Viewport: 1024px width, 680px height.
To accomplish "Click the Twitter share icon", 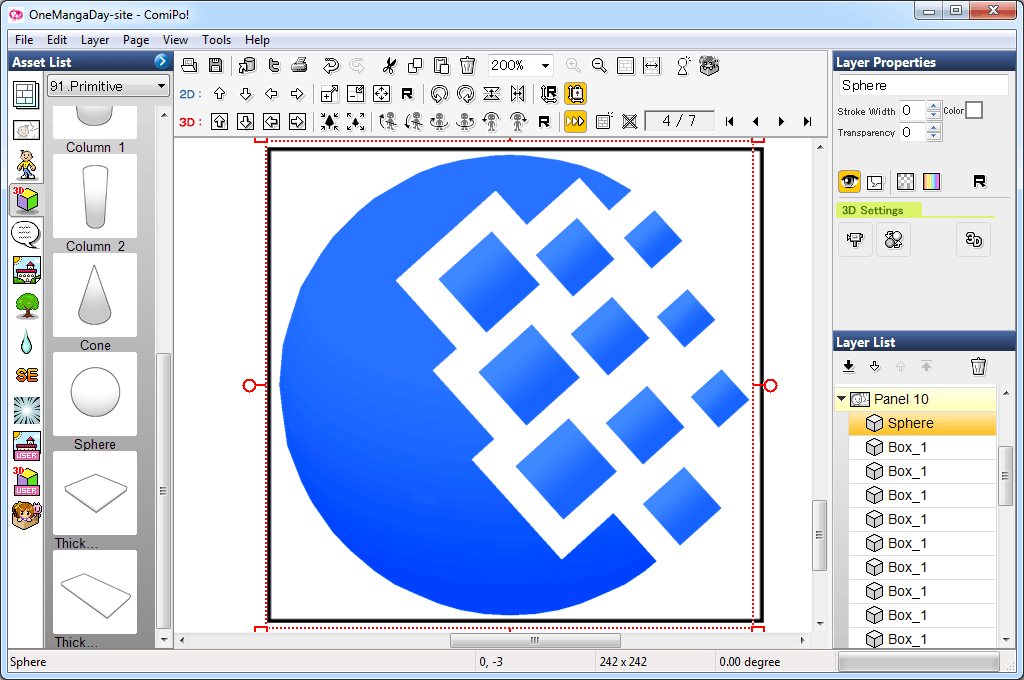I will click(x=274, y=65).
